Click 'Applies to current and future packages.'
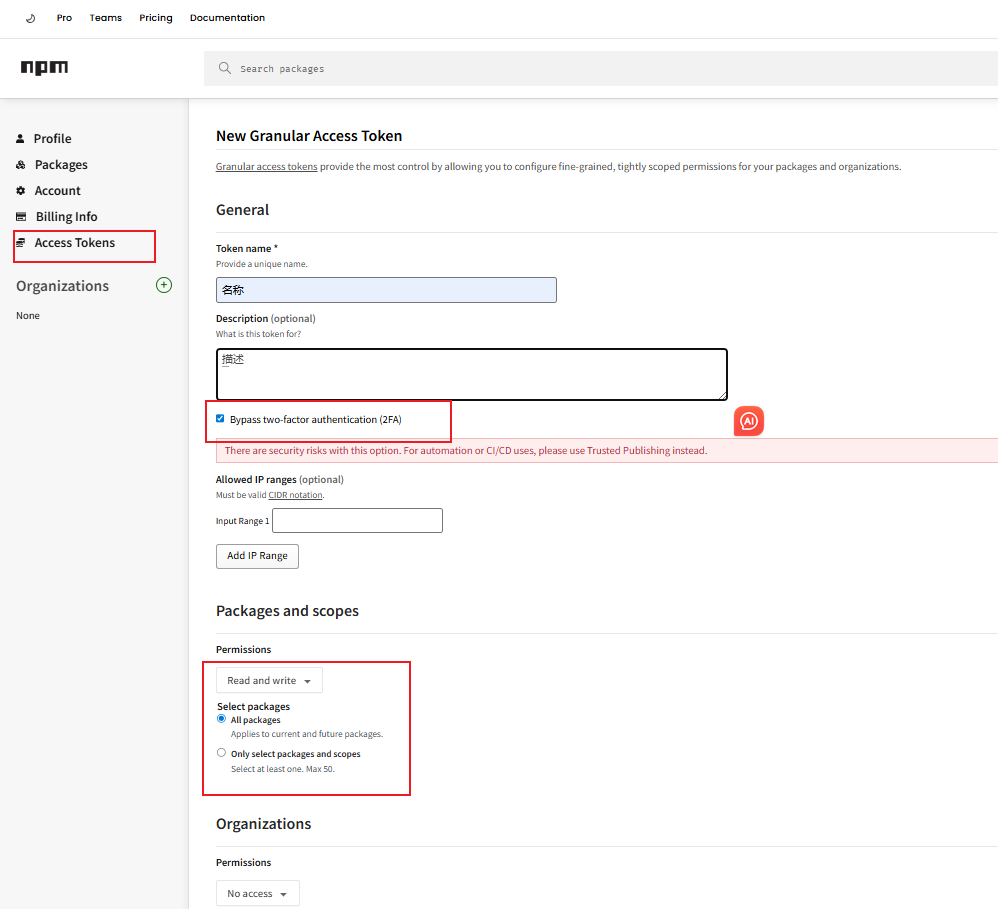Viewport: 998px width, 909px height. coord(307,734)
